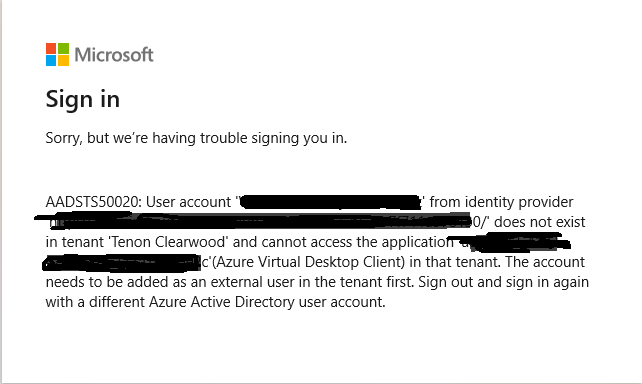
Task: Click the Sign in heading
Action: point(83,100)
